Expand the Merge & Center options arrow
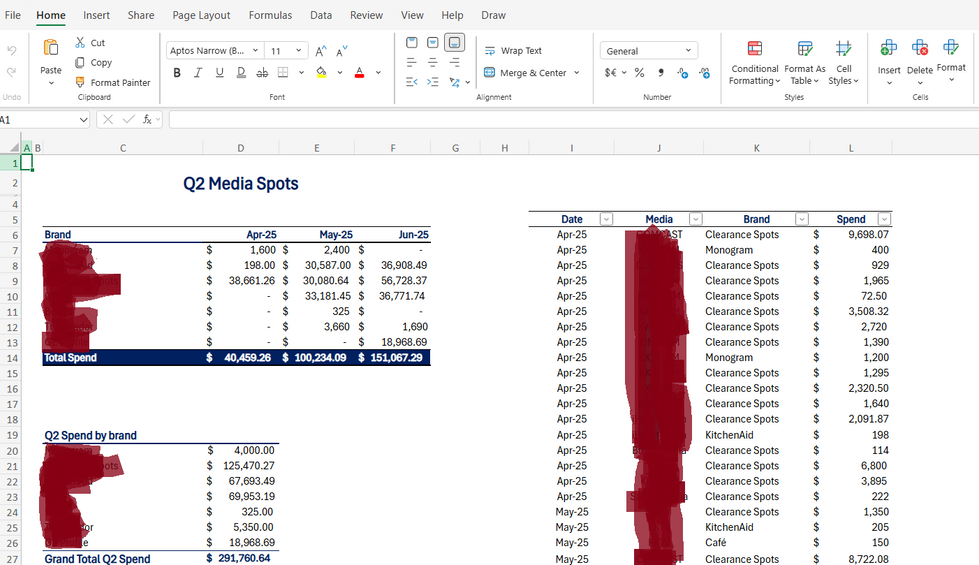This screenshot has width=979, height=565. [576, 72]
